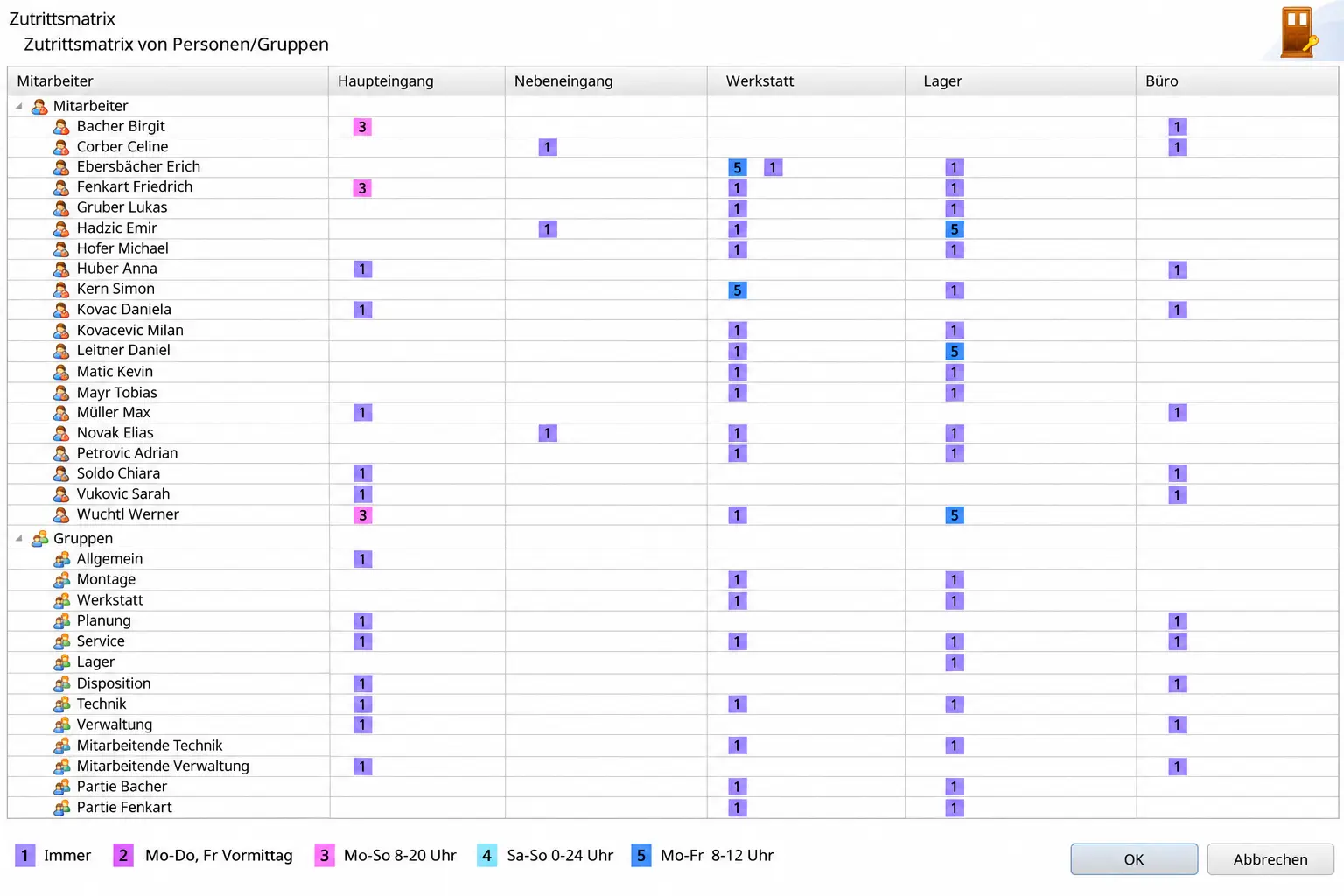Viewport: 1344px width, 896px height.
Task: Confirm with the OK button
Action: click(1134, 859)
